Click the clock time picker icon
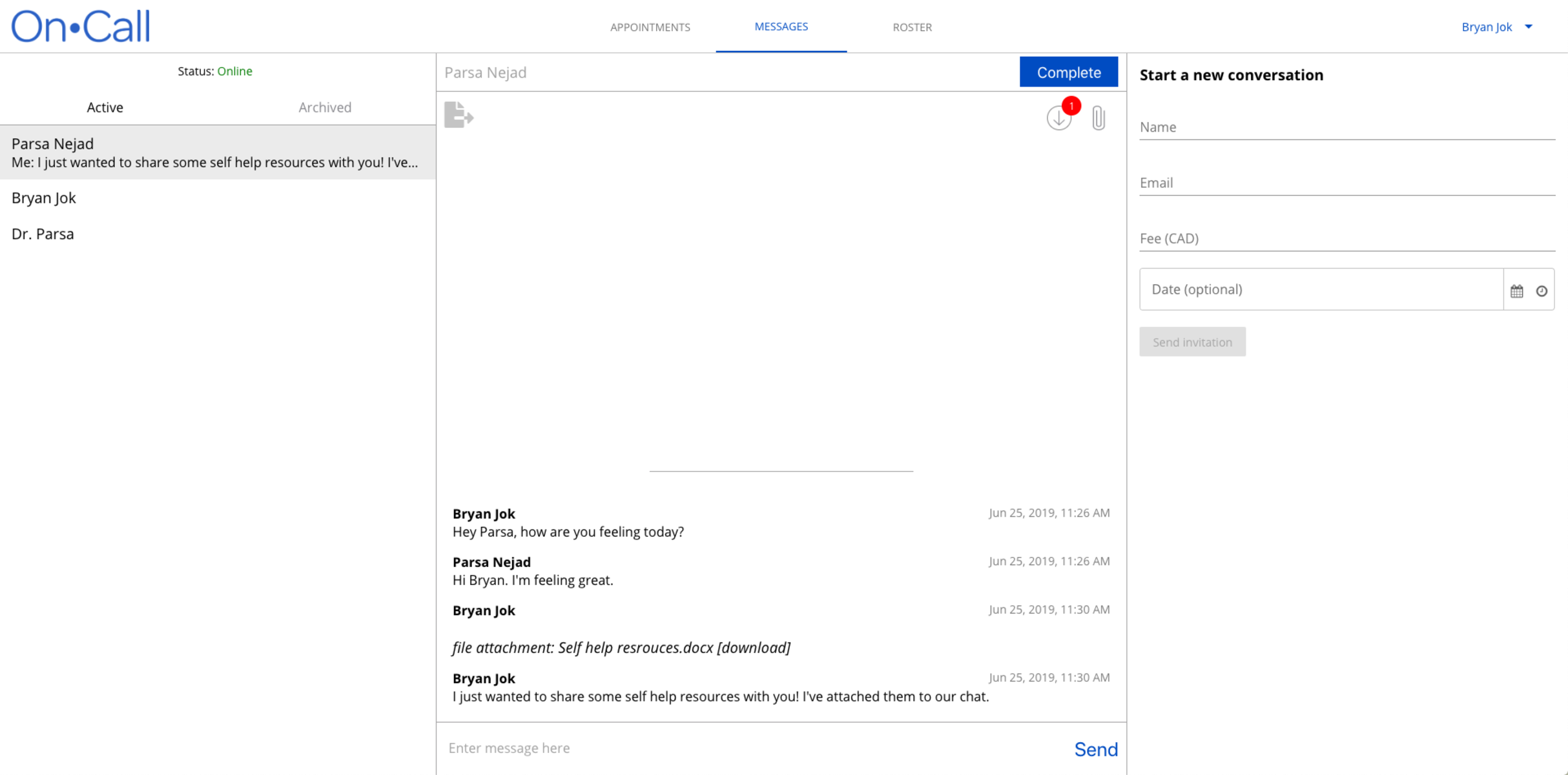 coord(1542,291)
